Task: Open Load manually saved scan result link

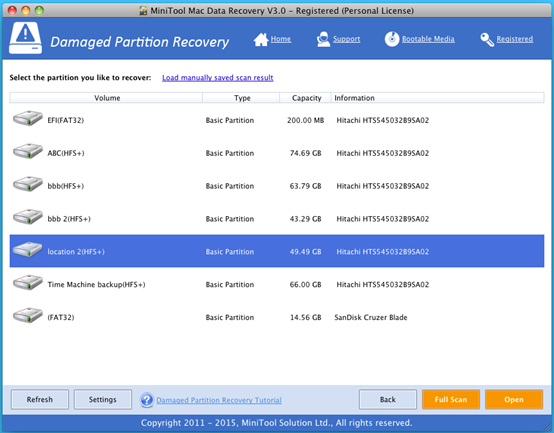Action: click(218, 78)
